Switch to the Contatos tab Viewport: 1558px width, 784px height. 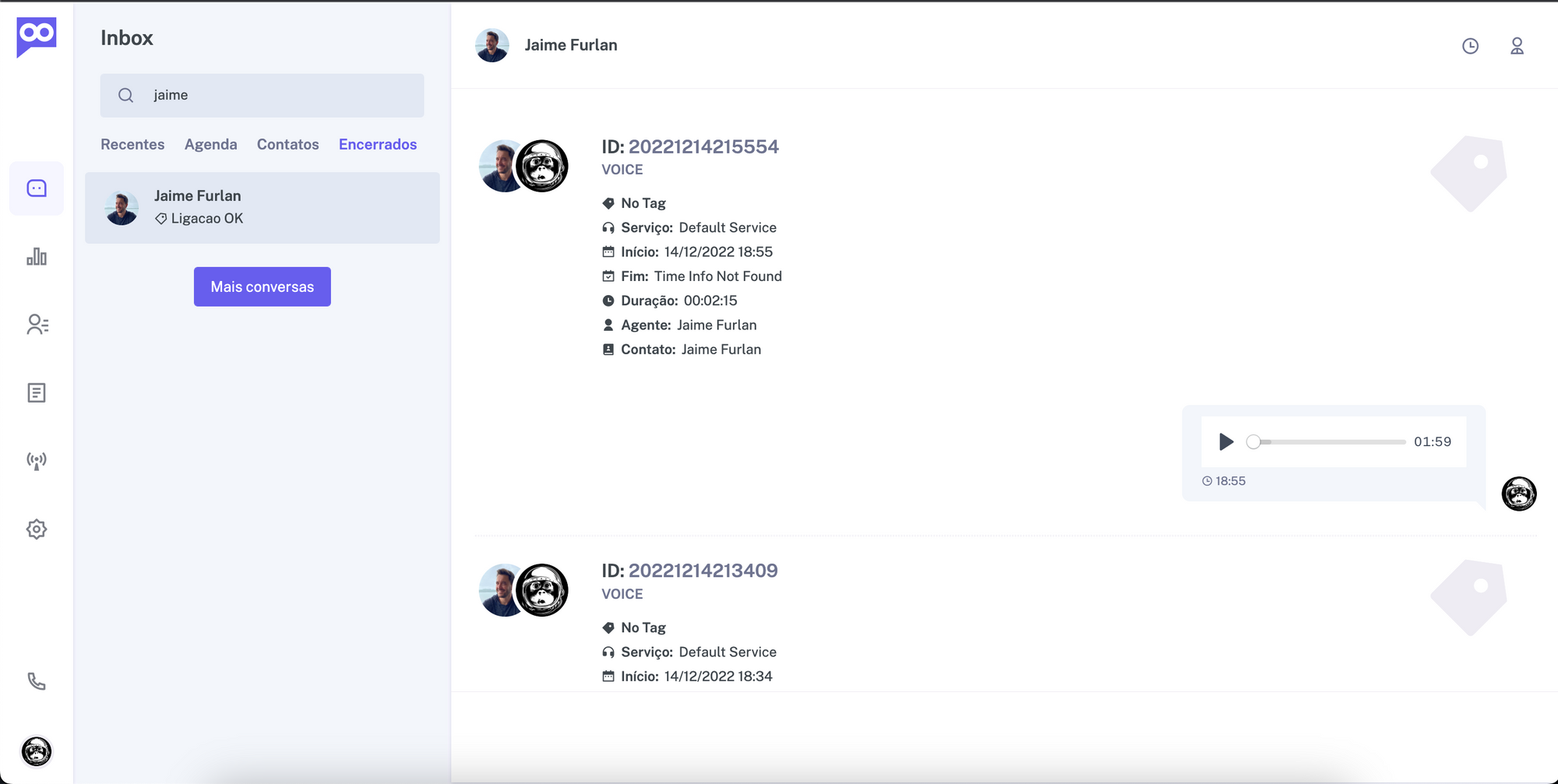point(288,144)
